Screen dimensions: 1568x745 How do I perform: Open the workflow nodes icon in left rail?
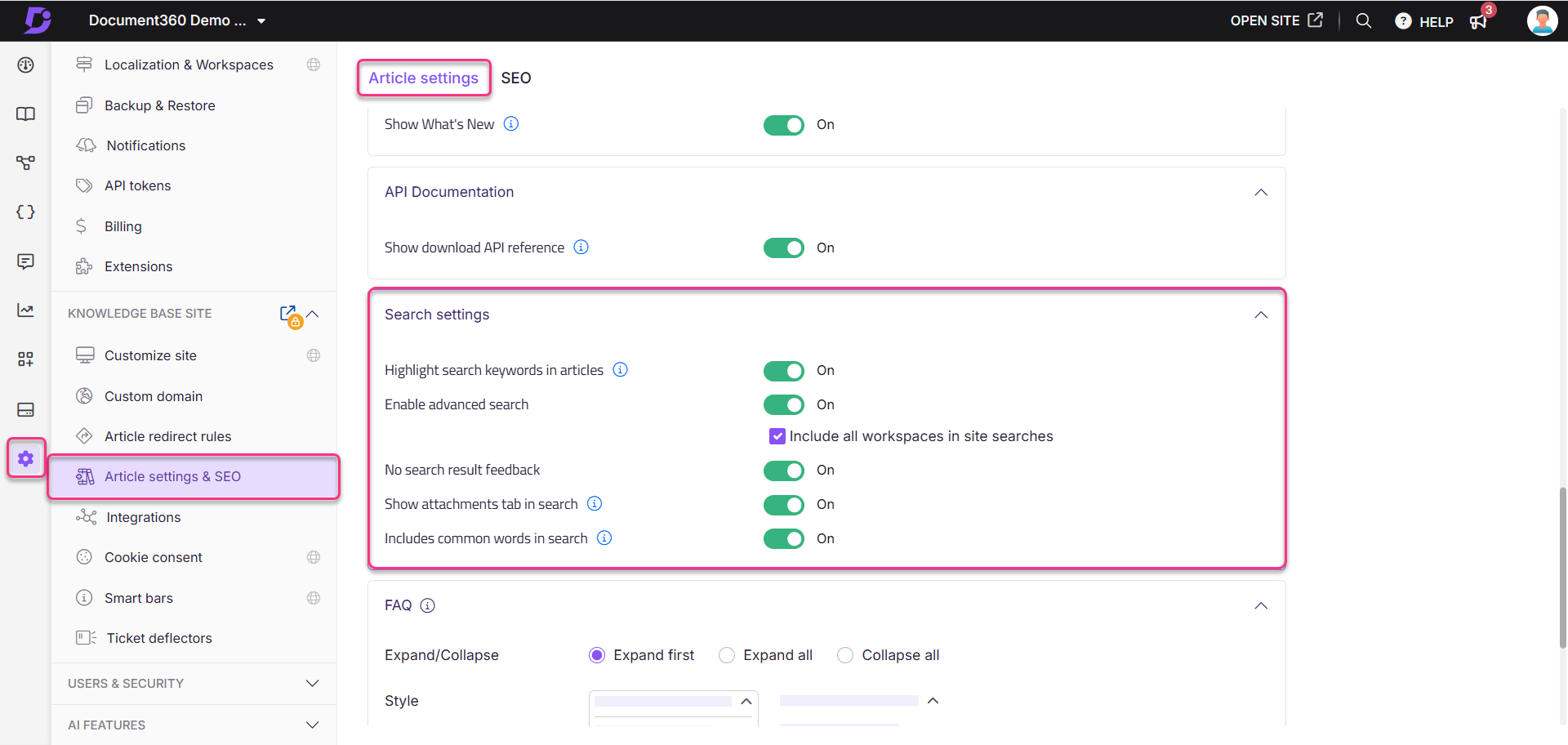point(25,163)
